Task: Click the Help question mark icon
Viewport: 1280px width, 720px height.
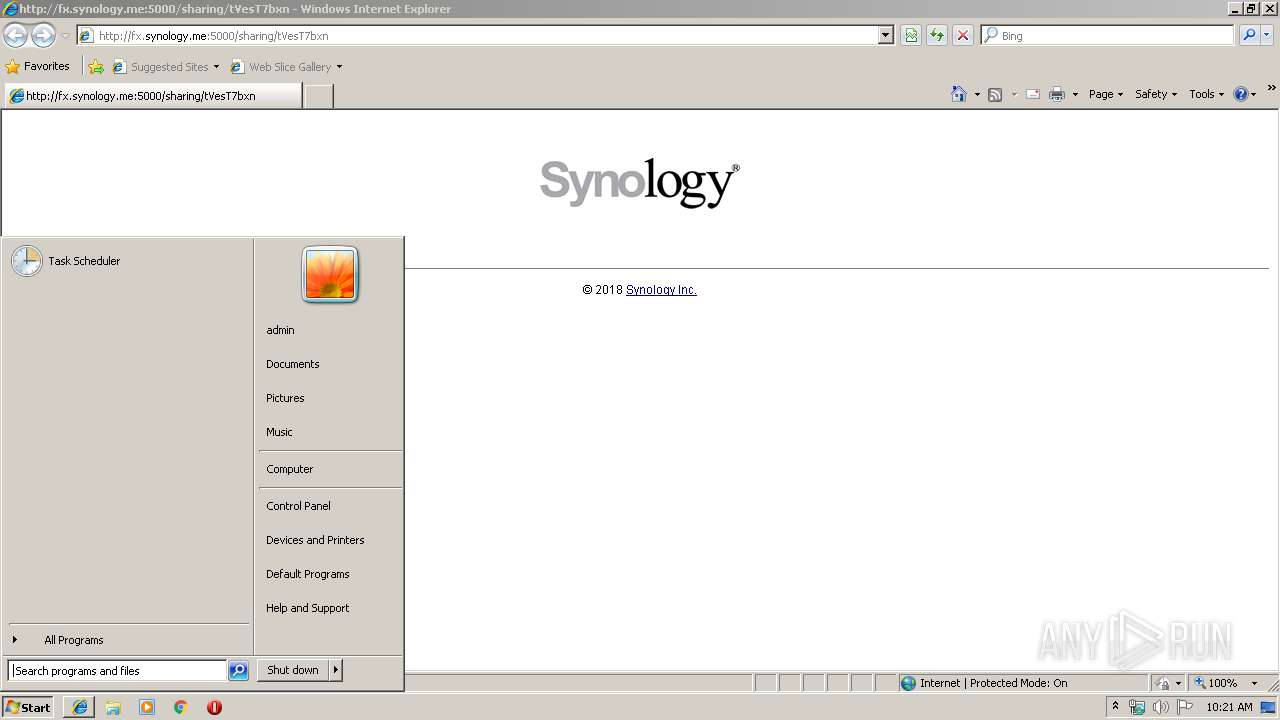Action: click(1241, 94)
